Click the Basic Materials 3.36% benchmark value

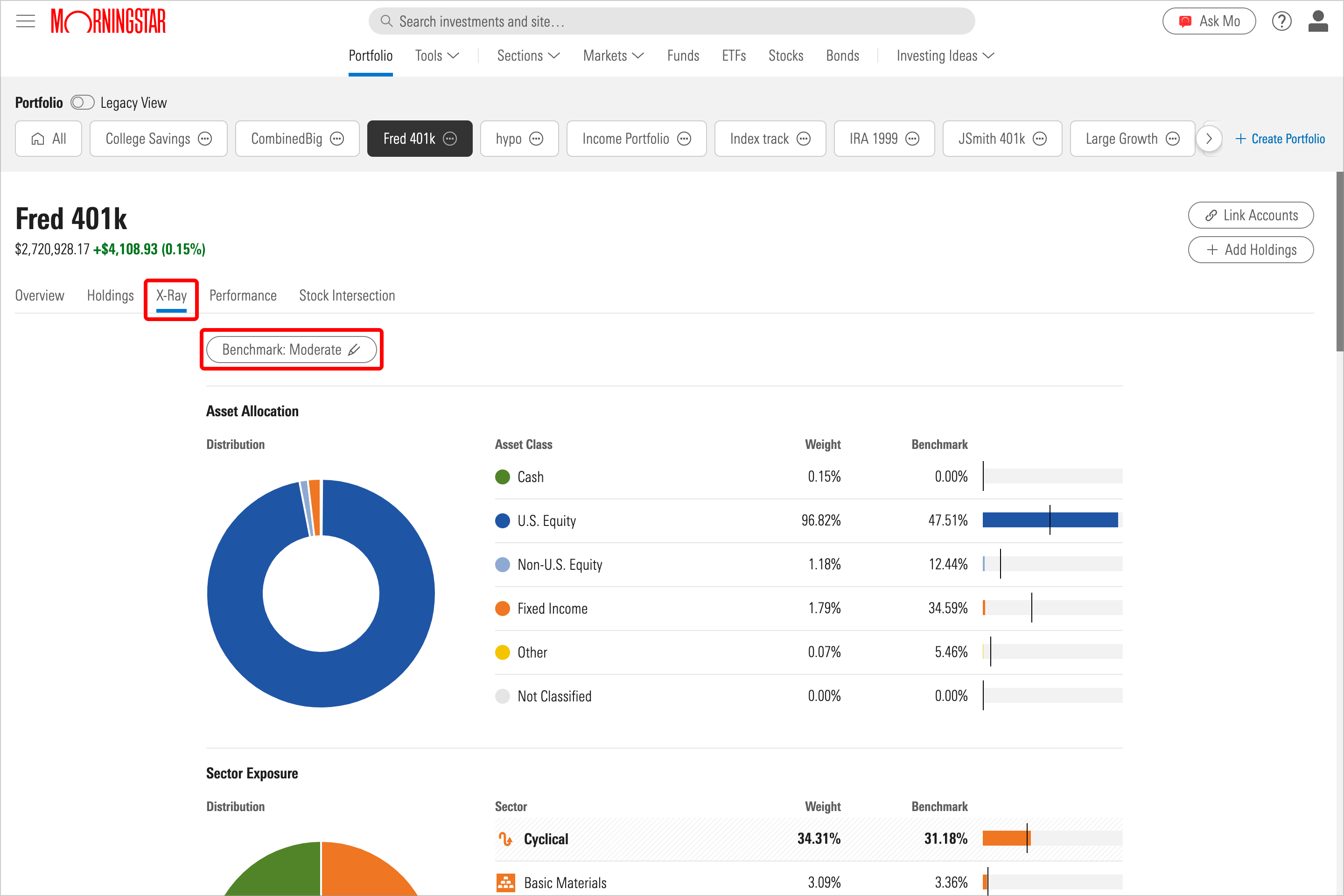[x=951, y=882]
